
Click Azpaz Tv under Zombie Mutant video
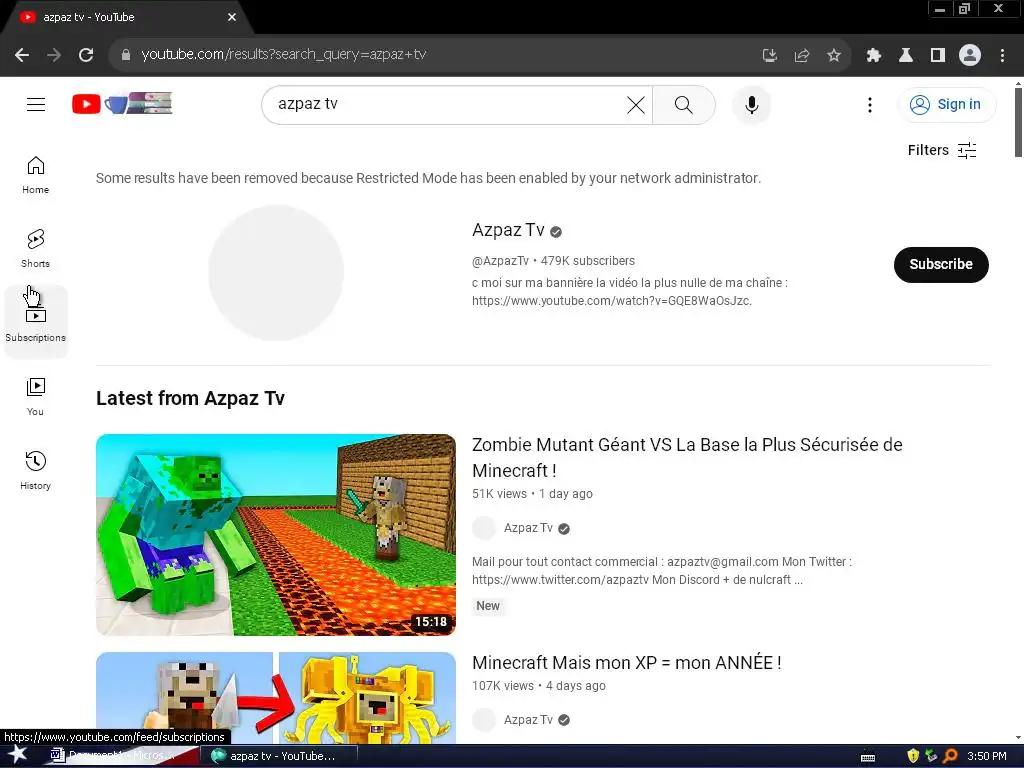(528, 528)
